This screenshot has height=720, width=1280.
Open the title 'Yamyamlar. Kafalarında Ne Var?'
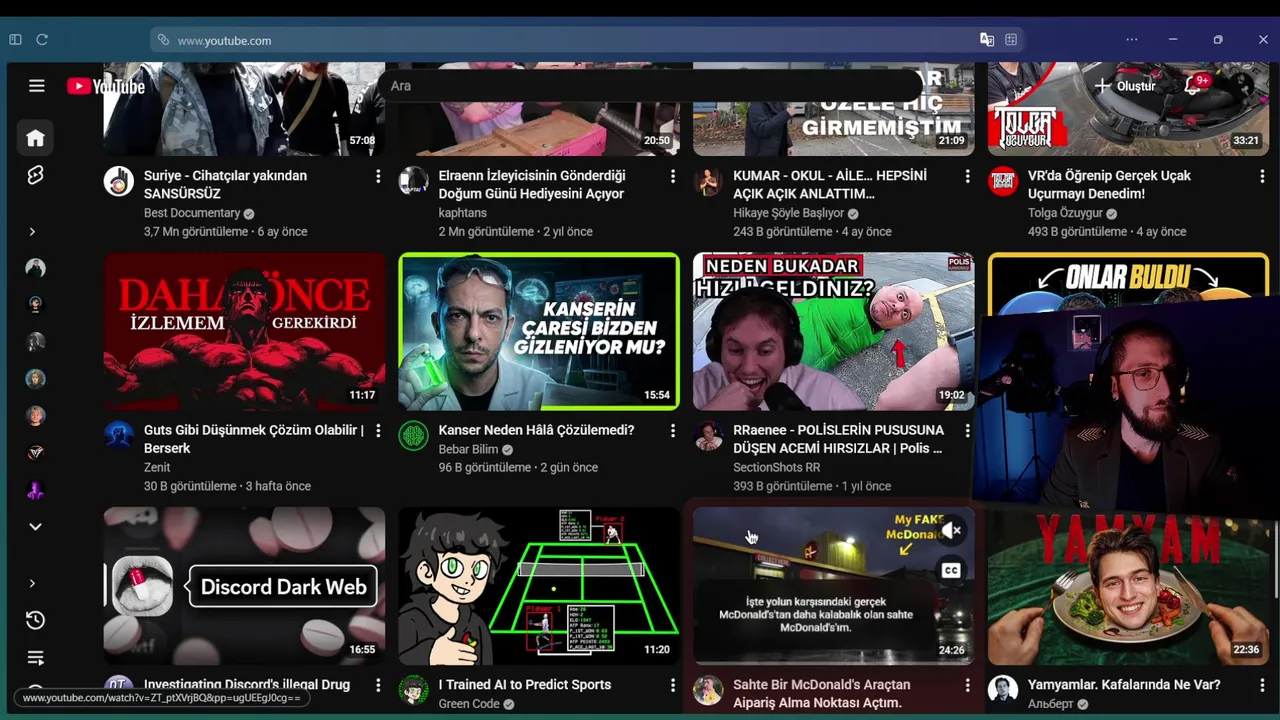coord(1124,685)
